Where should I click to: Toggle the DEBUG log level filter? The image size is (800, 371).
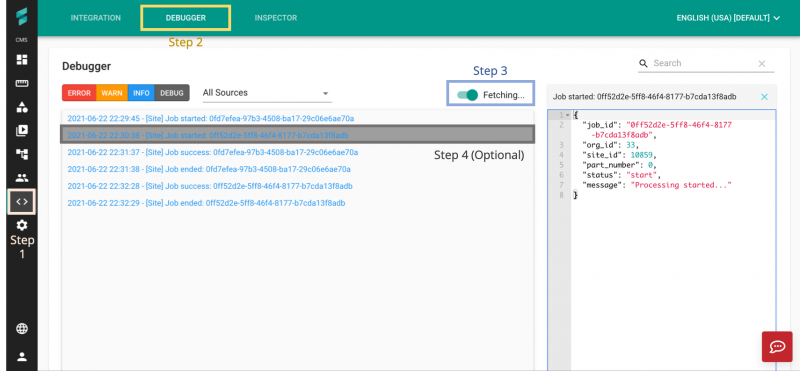pos(171,93)
